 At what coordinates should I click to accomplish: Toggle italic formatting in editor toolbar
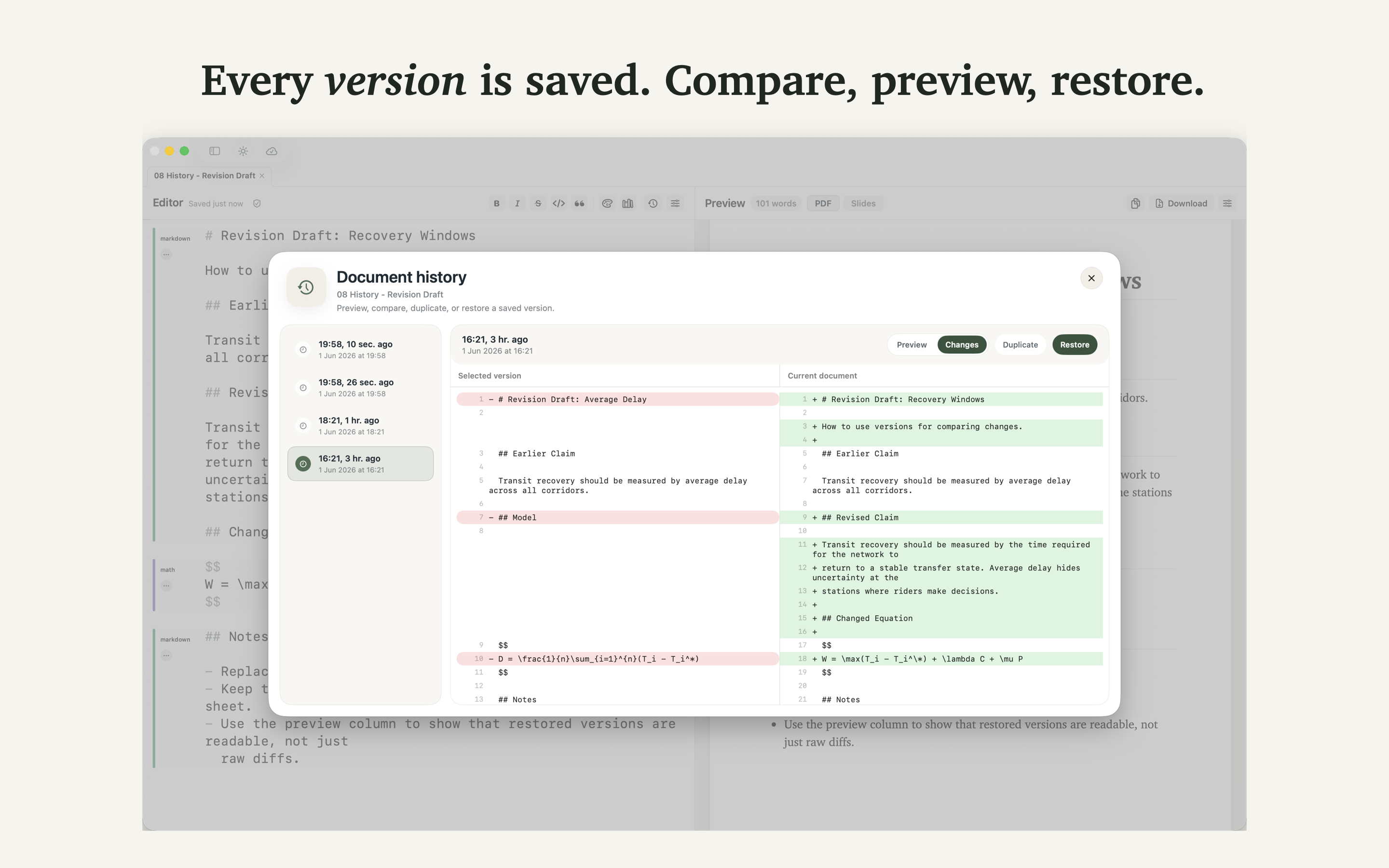point(517,203)
